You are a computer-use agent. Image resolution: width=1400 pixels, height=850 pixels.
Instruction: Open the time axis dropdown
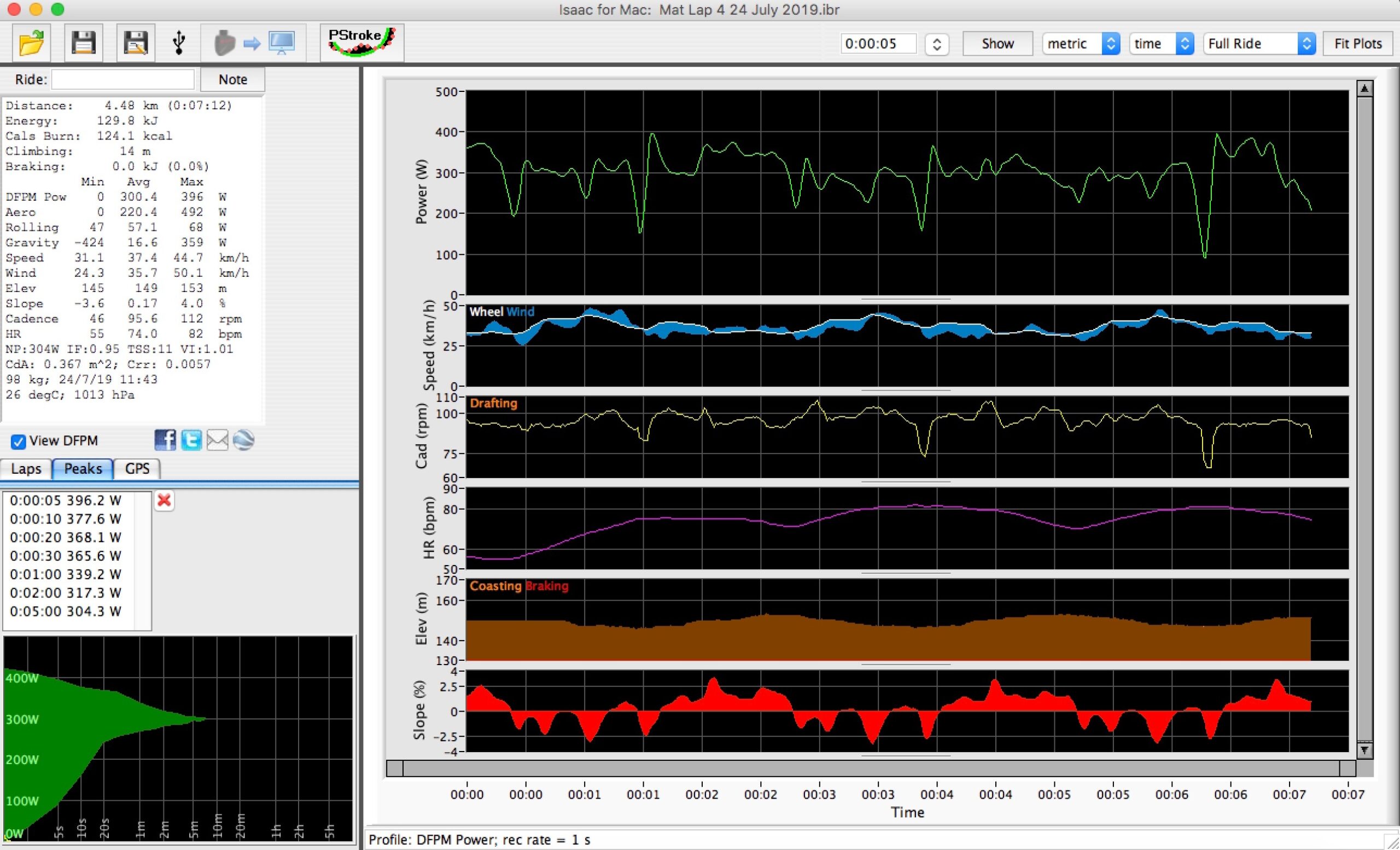(x=1162, y=44)
